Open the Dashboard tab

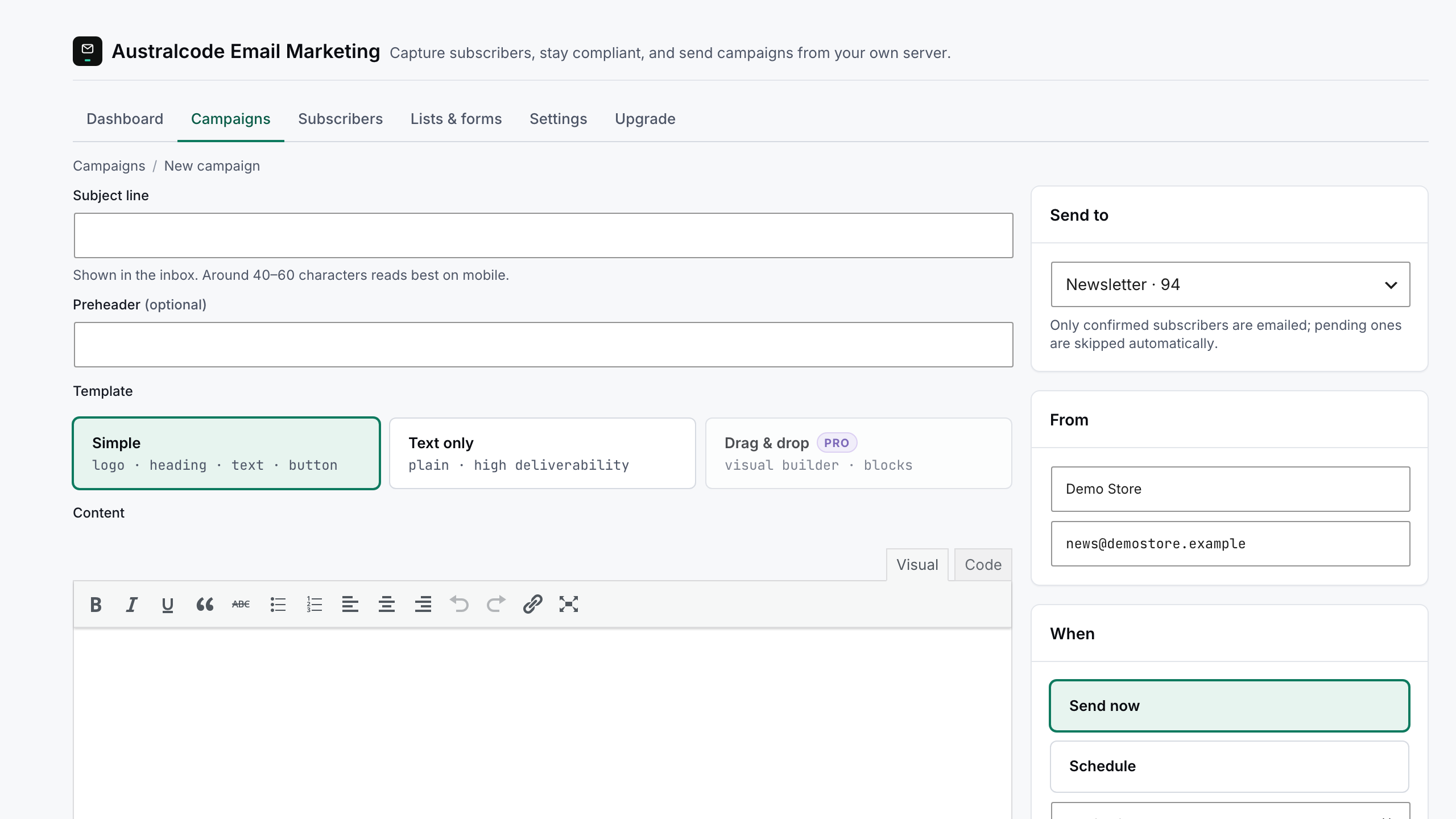coord(125,119)
